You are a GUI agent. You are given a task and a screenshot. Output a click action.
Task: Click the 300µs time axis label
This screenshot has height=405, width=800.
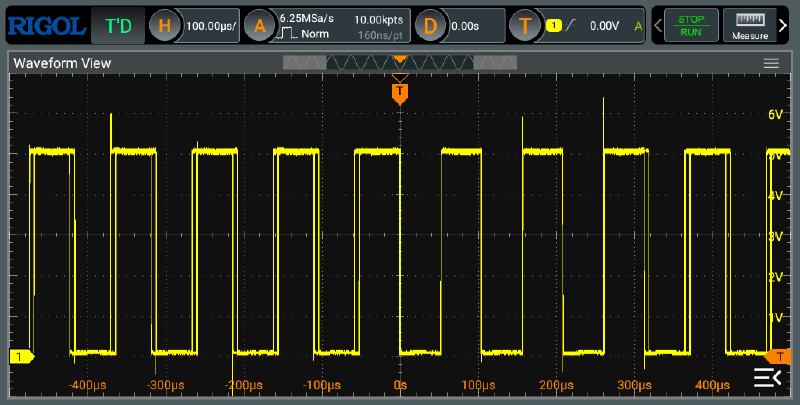tap(634, 385)
